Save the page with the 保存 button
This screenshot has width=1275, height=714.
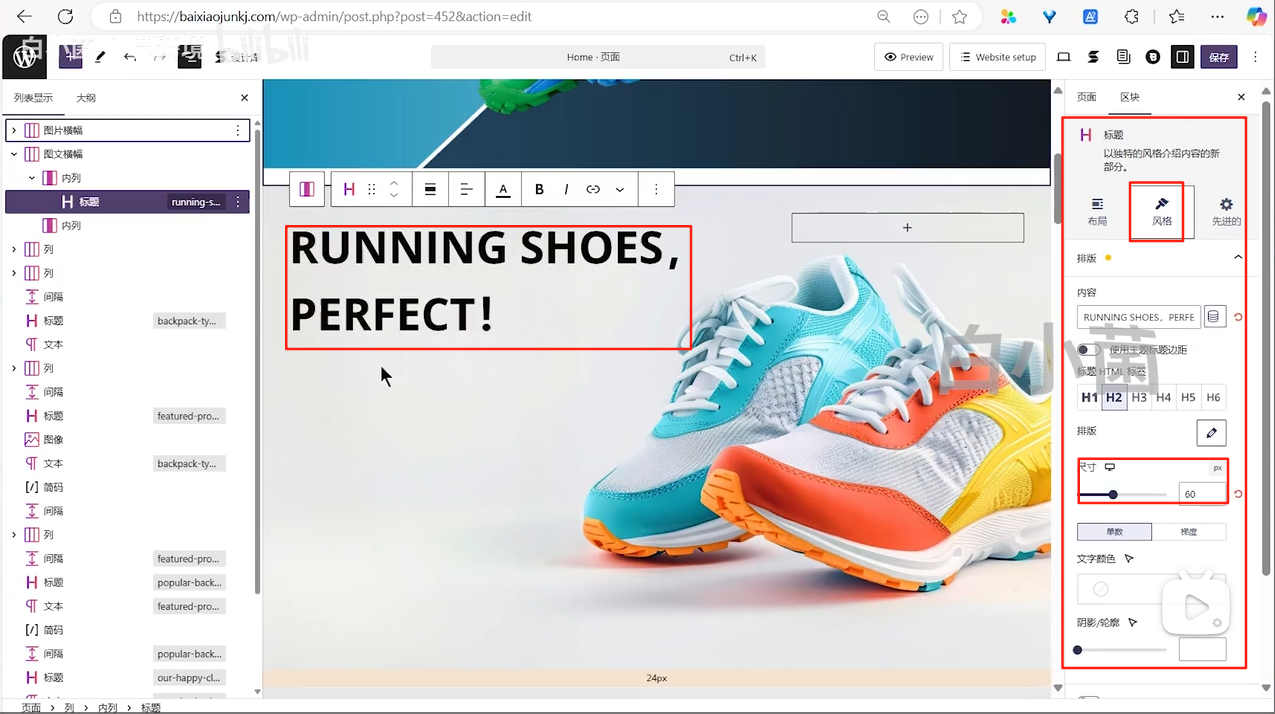point(1219,57)
